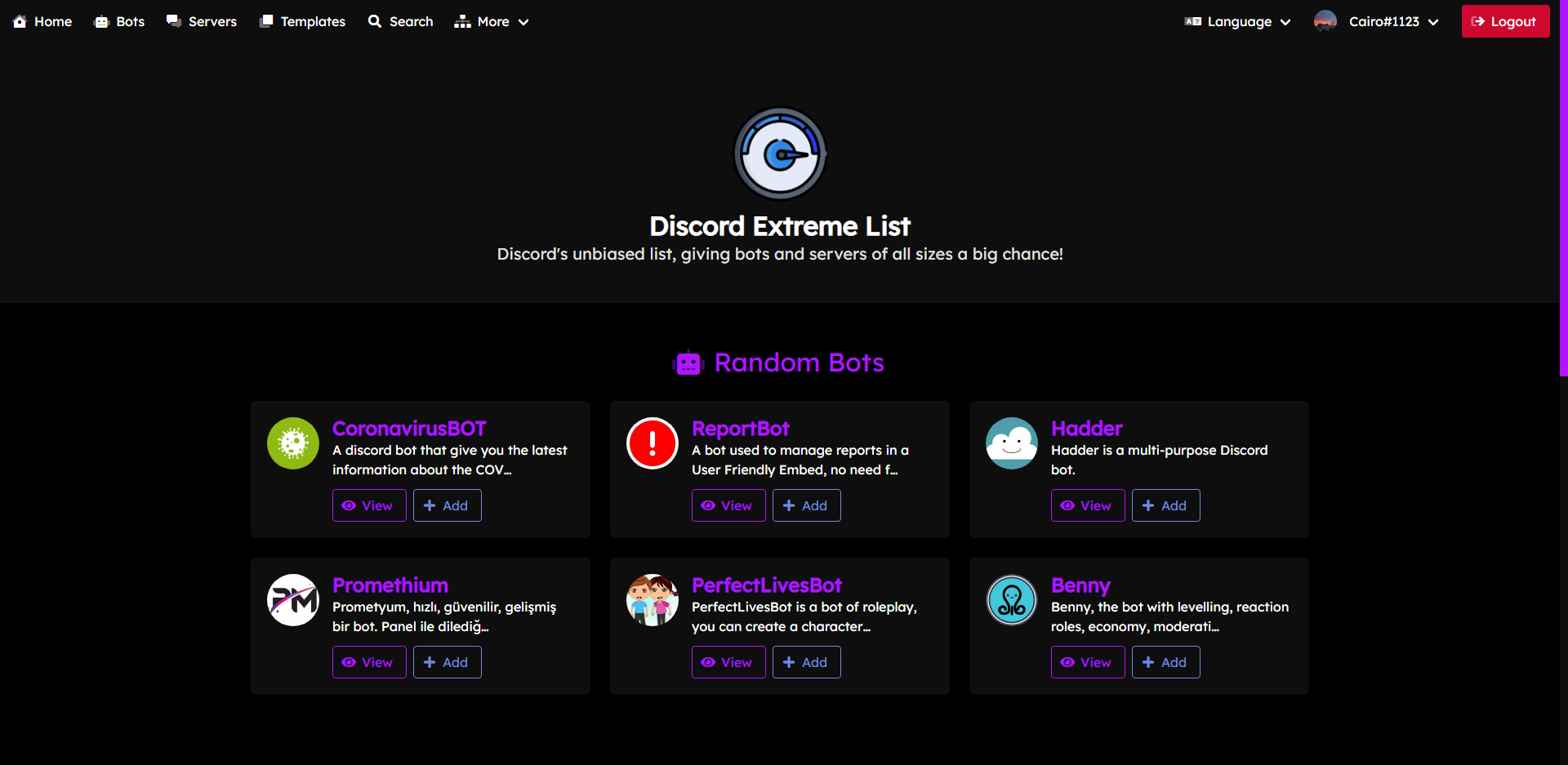Navigate to Templates in the navbar
The width and height of the screenshot is (1568, 765).
[302, 21]
